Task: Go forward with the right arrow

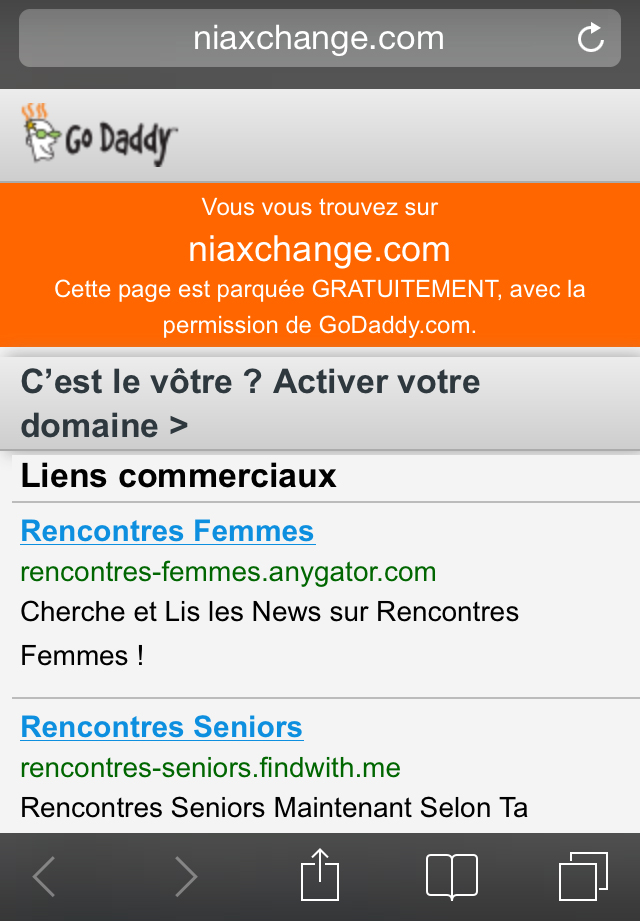Action: click(186, 877)
